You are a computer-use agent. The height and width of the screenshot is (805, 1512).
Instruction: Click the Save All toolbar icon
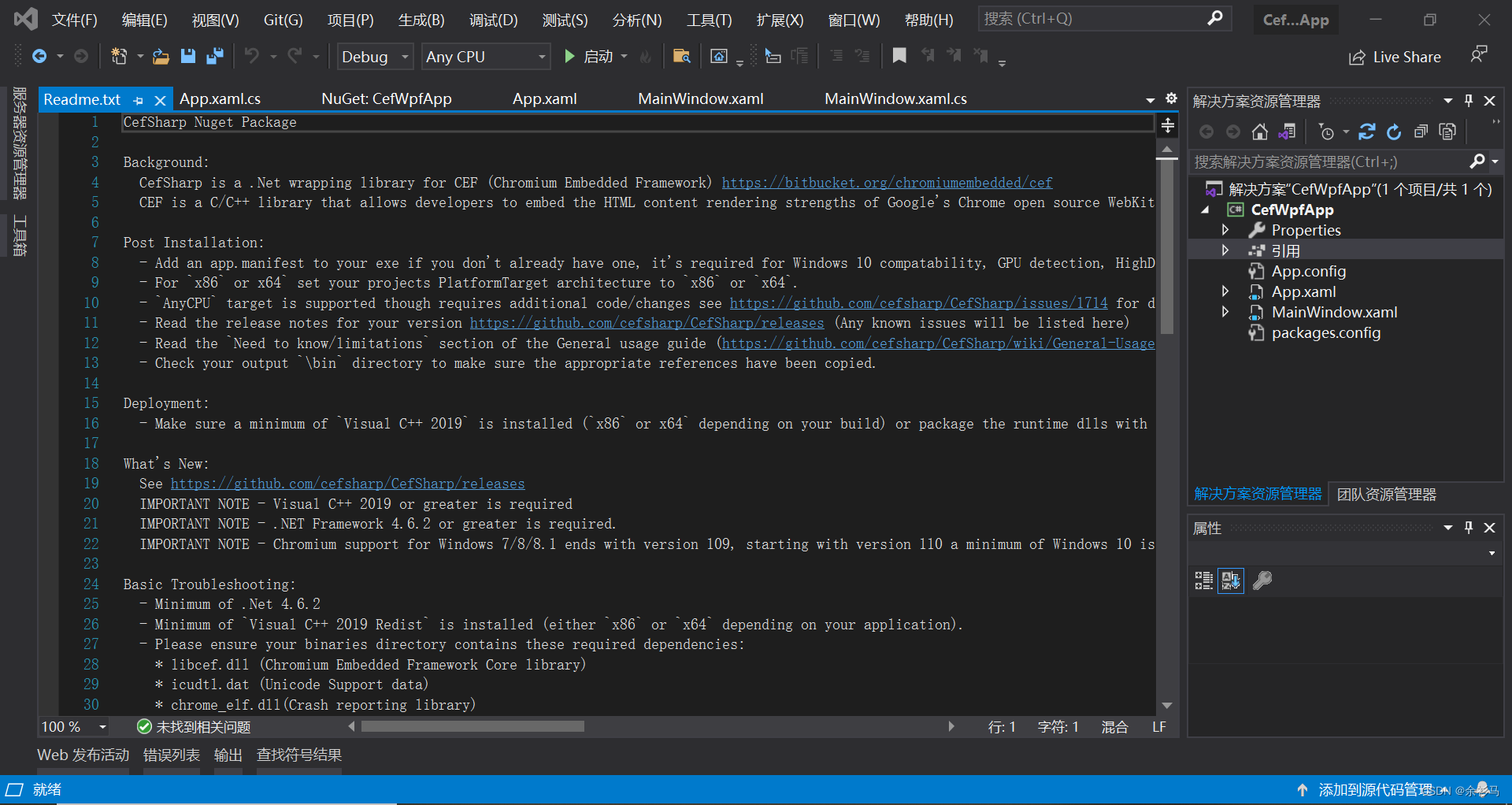[x=215, y=56]
